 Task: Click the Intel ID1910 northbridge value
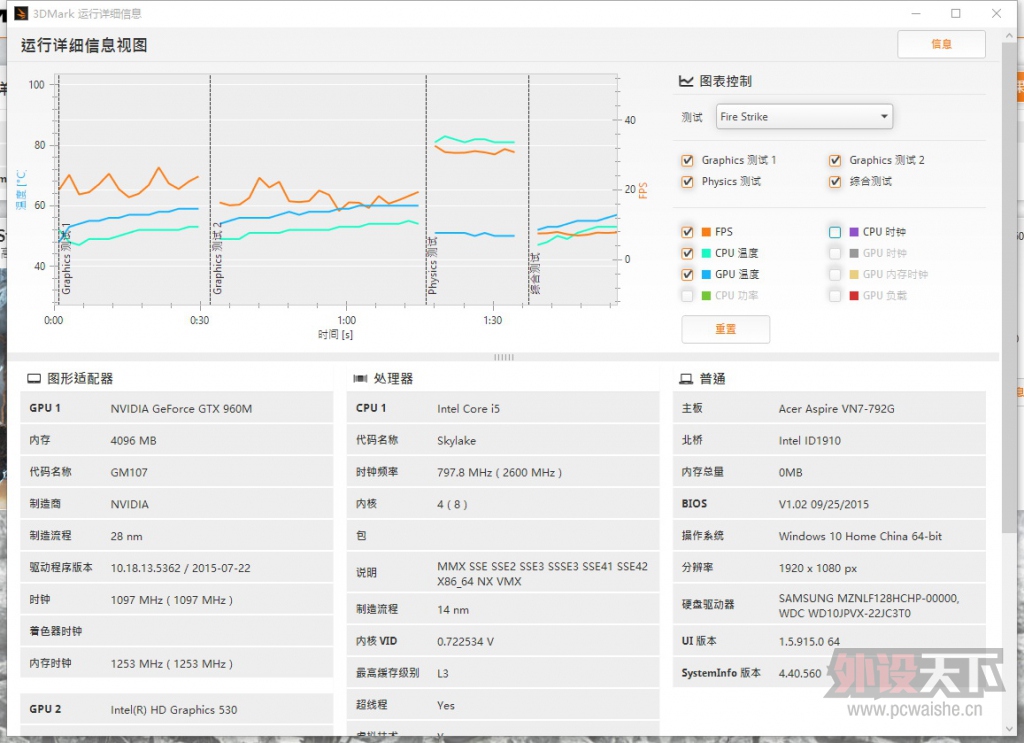pyautogui.click(x=810, y=441)
